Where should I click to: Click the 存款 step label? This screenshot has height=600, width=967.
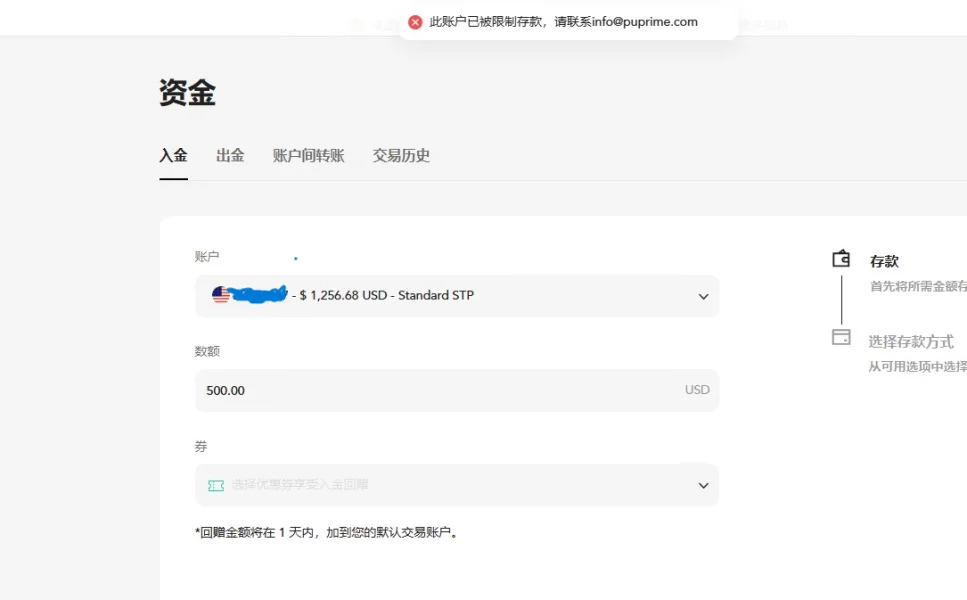884,260
